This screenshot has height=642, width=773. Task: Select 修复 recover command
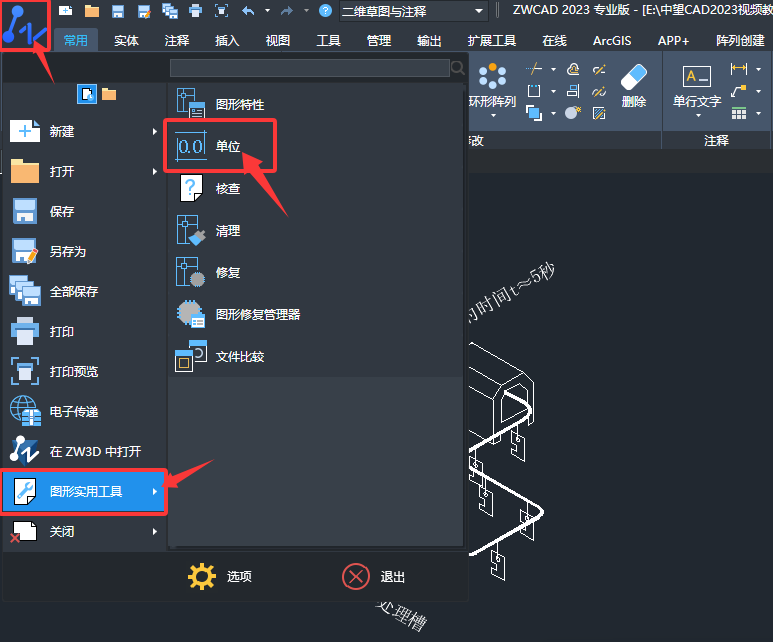click(x=316, y=272)
